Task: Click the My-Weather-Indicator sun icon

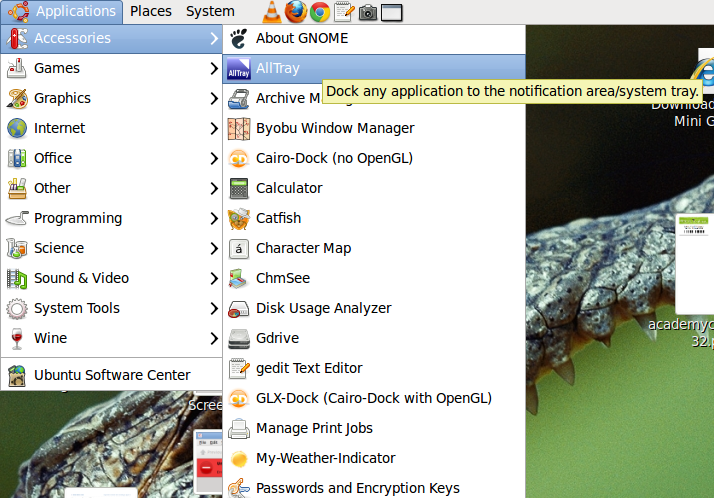Action: coord(239,459)
